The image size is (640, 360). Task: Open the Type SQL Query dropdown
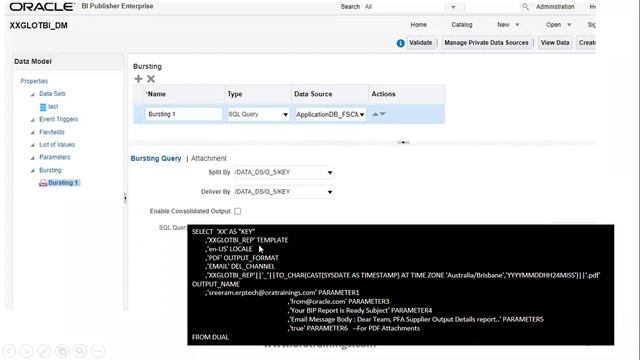coord(285,115)
